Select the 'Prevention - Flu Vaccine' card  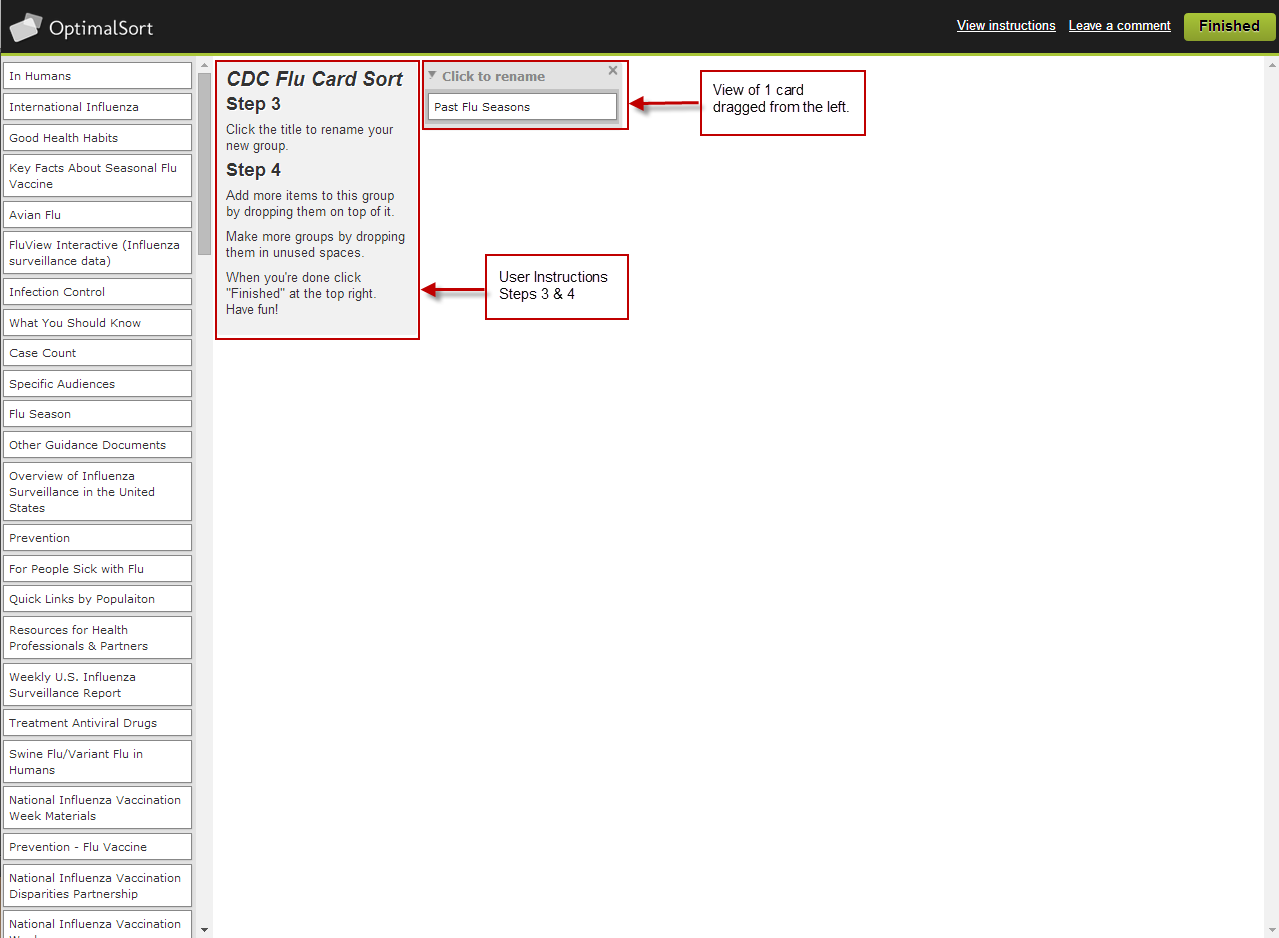click(x=97, y=847)
